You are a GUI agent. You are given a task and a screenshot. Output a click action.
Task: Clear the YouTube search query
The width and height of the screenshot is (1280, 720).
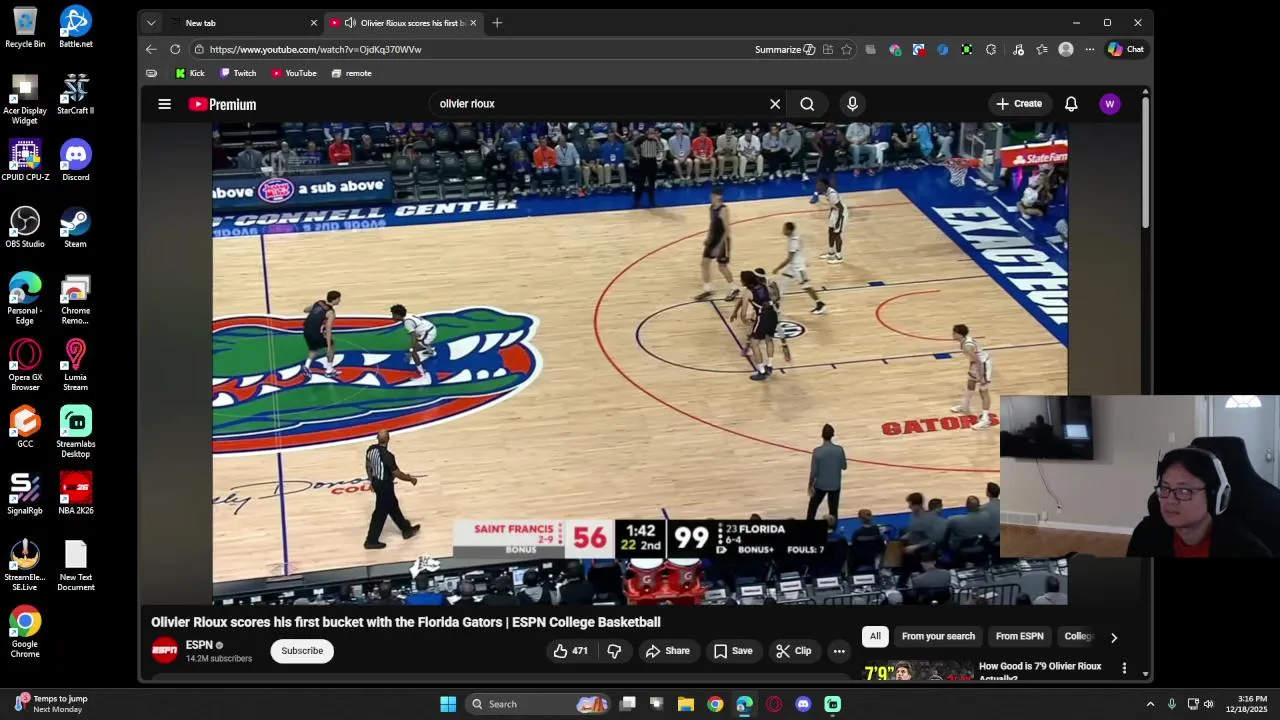[775, 104]
